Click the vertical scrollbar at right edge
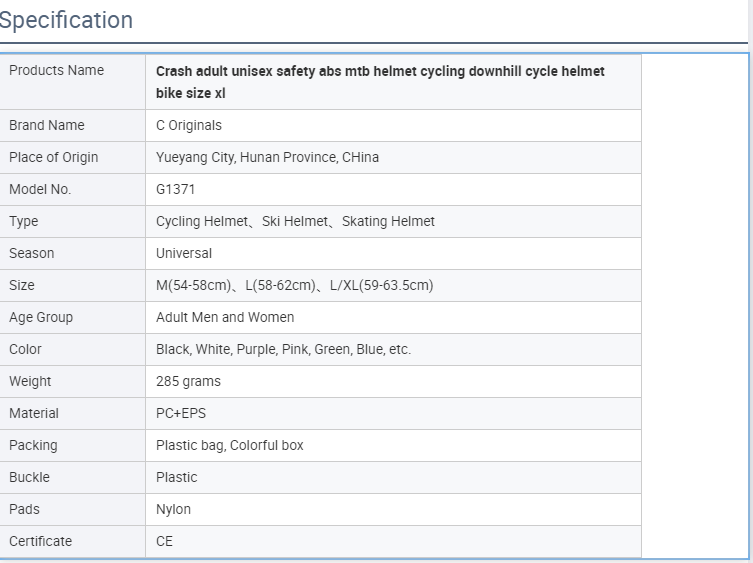 pyautogui.click(x=751, y=282)
